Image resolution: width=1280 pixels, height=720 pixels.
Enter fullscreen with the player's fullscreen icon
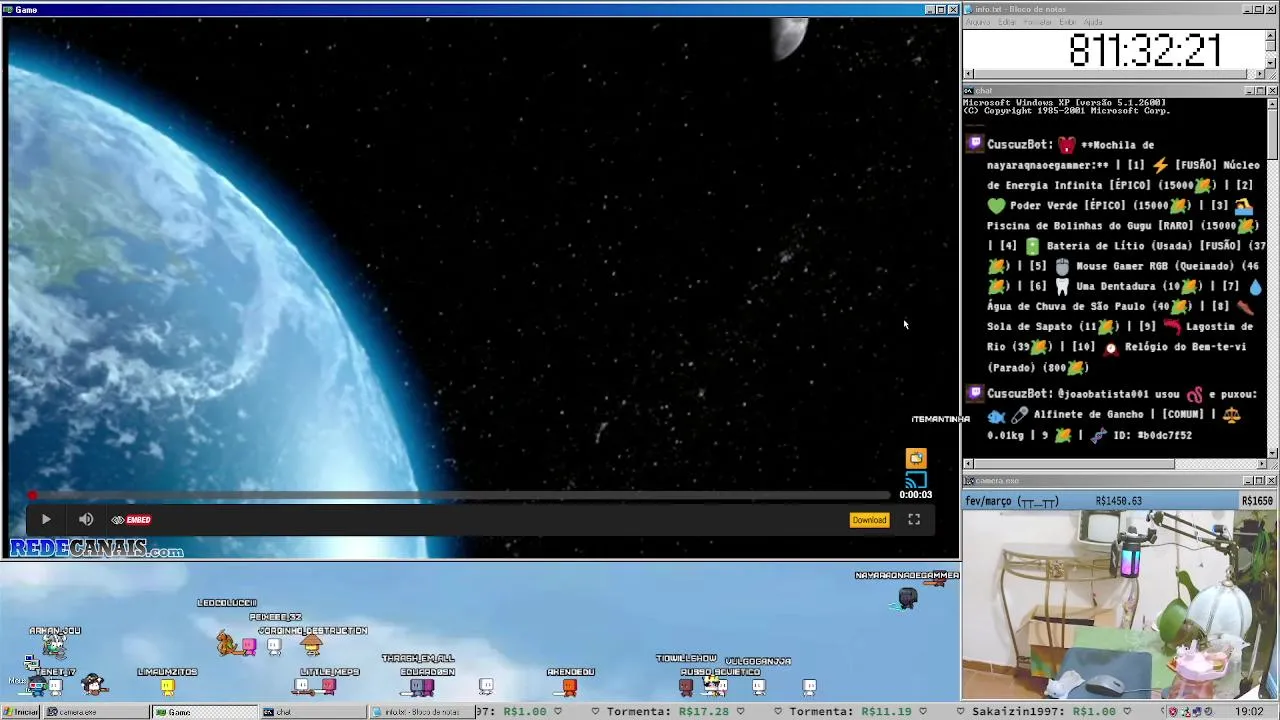pyautogui.click(x=914, y=519)
